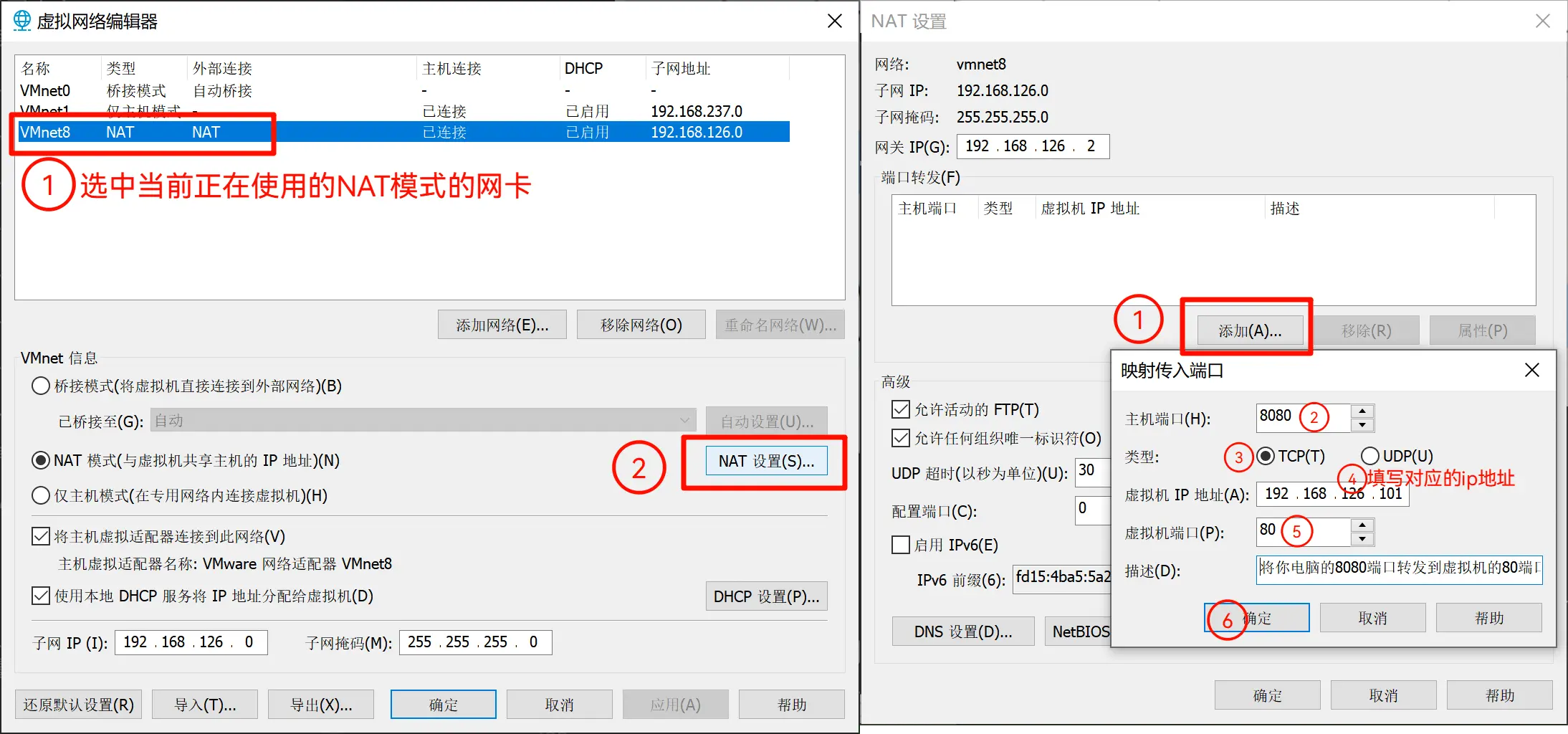The width and height of the screenshot is (1568, 734).
Task: Open DNS 设置(D)... button
Action: tap(963, 631)
